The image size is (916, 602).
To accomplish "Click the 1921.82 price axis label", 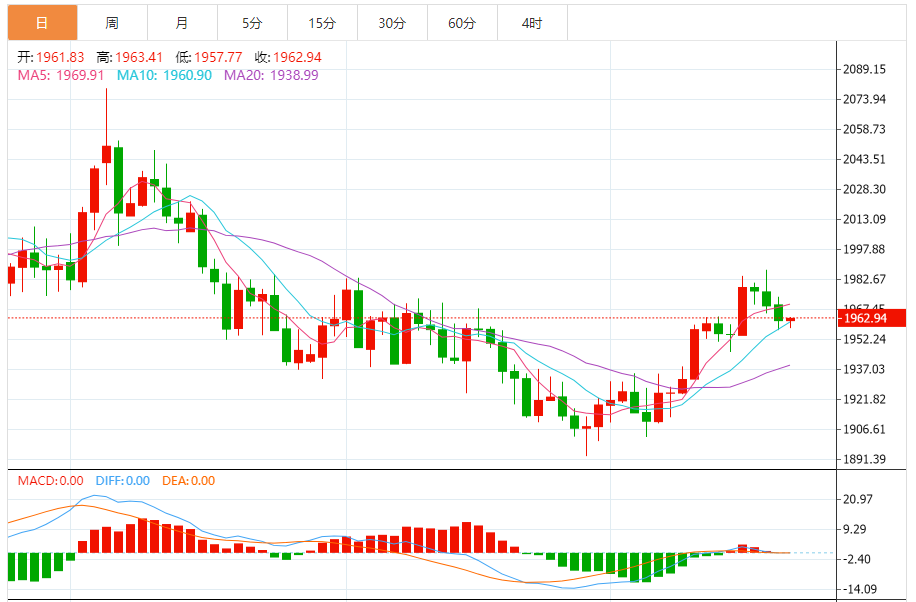I will coord(864,399).
